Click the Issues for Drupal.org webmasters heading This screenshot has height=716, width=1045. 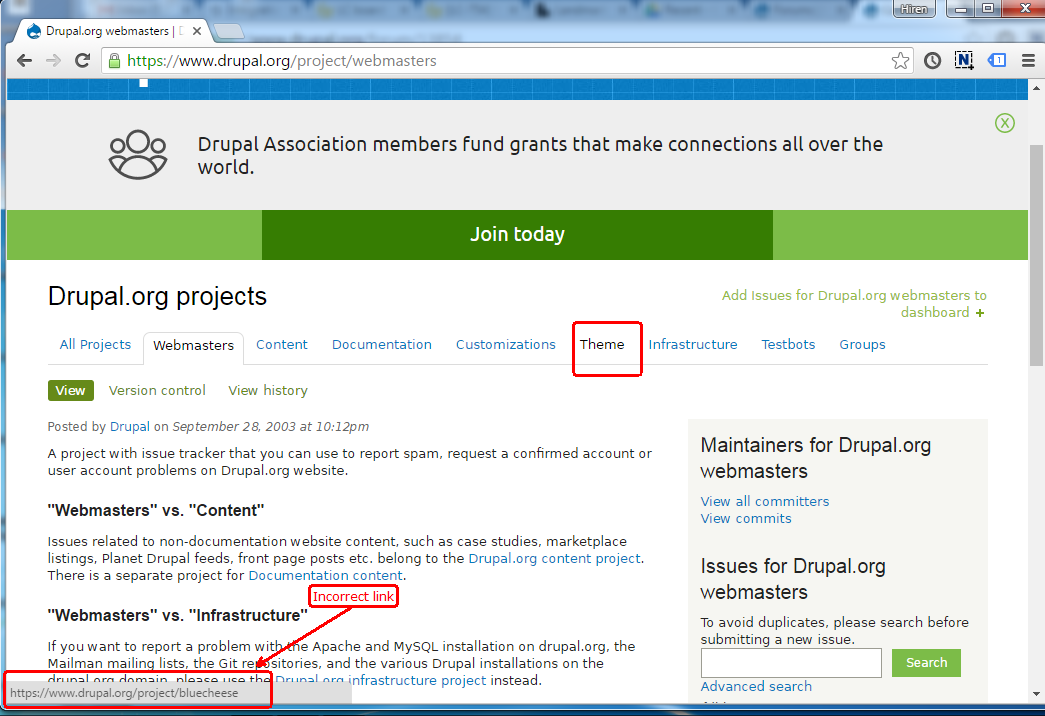tap(793, 579)
